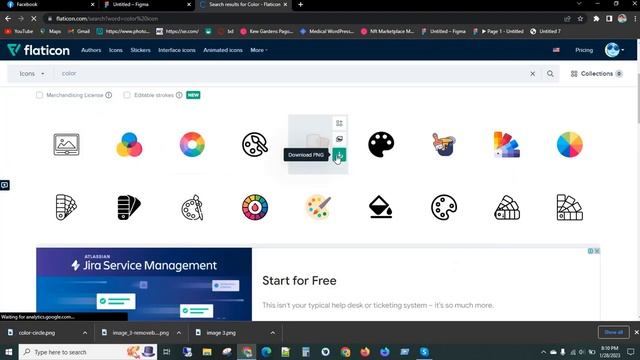Close the Jira advertisement
640x360 pixels.
[x=597, y=251]
